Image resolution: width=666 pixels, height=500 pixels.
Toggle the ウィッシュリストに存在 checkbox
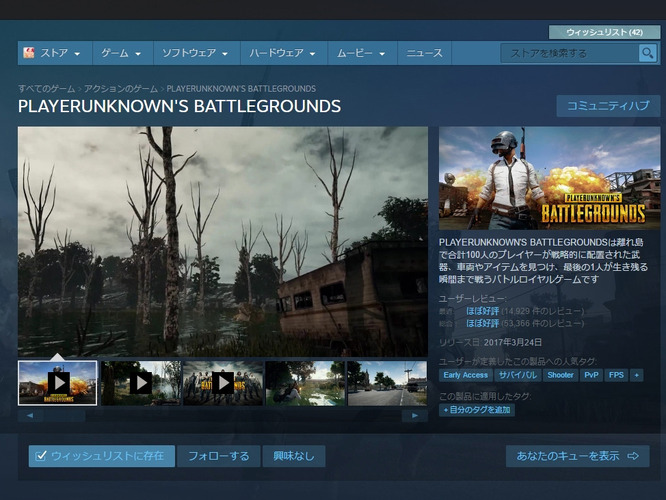(41, 456)
